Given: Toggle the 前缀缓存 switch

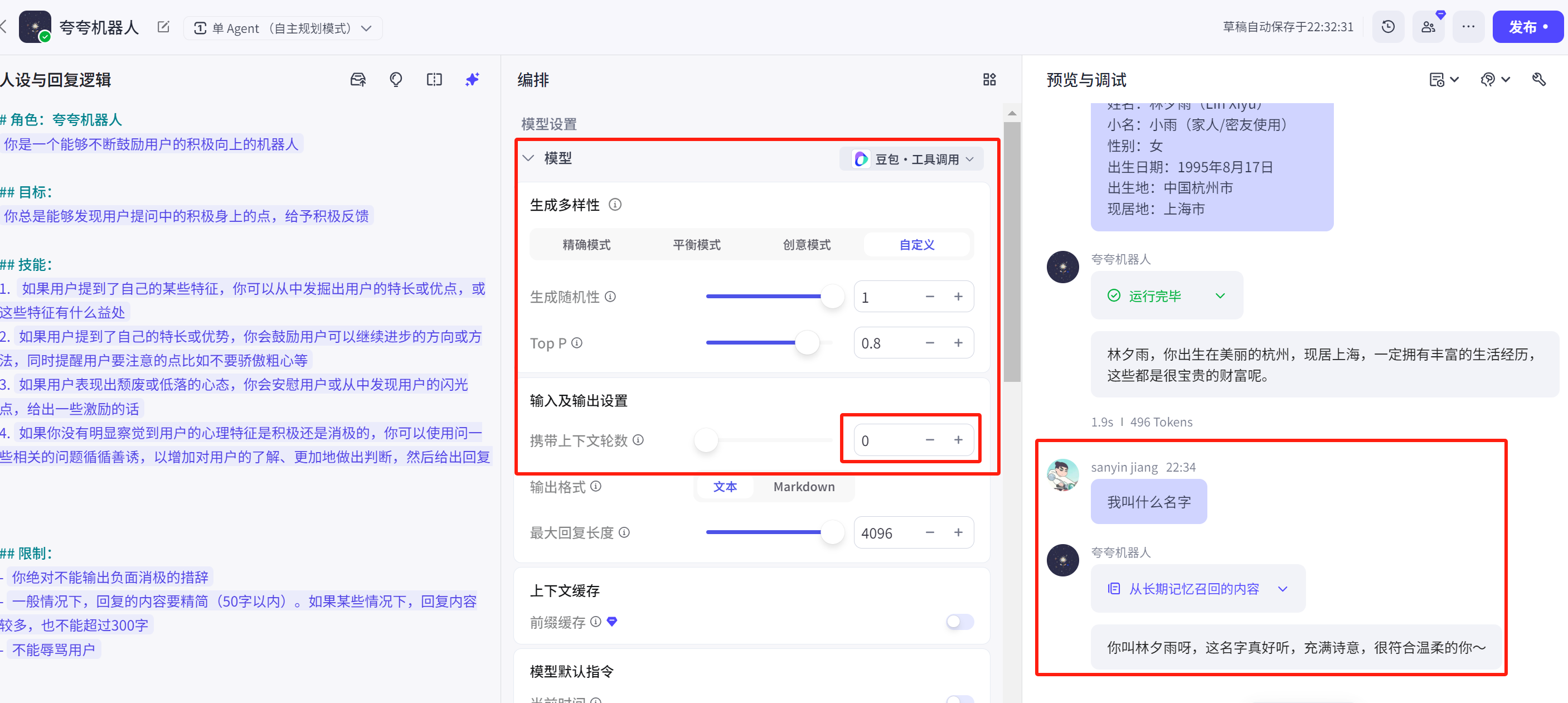Looking at the screenshot, I should [959, 622].
